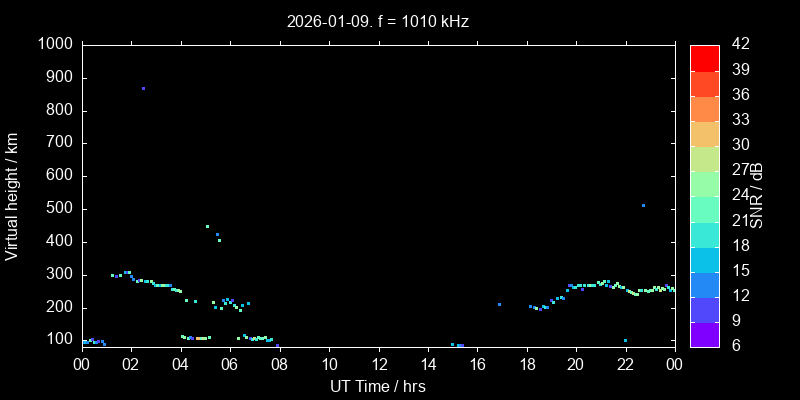Click the low data point at 22 hrs
This screenshot has height=400, width=800.
[x=625, y=340]
